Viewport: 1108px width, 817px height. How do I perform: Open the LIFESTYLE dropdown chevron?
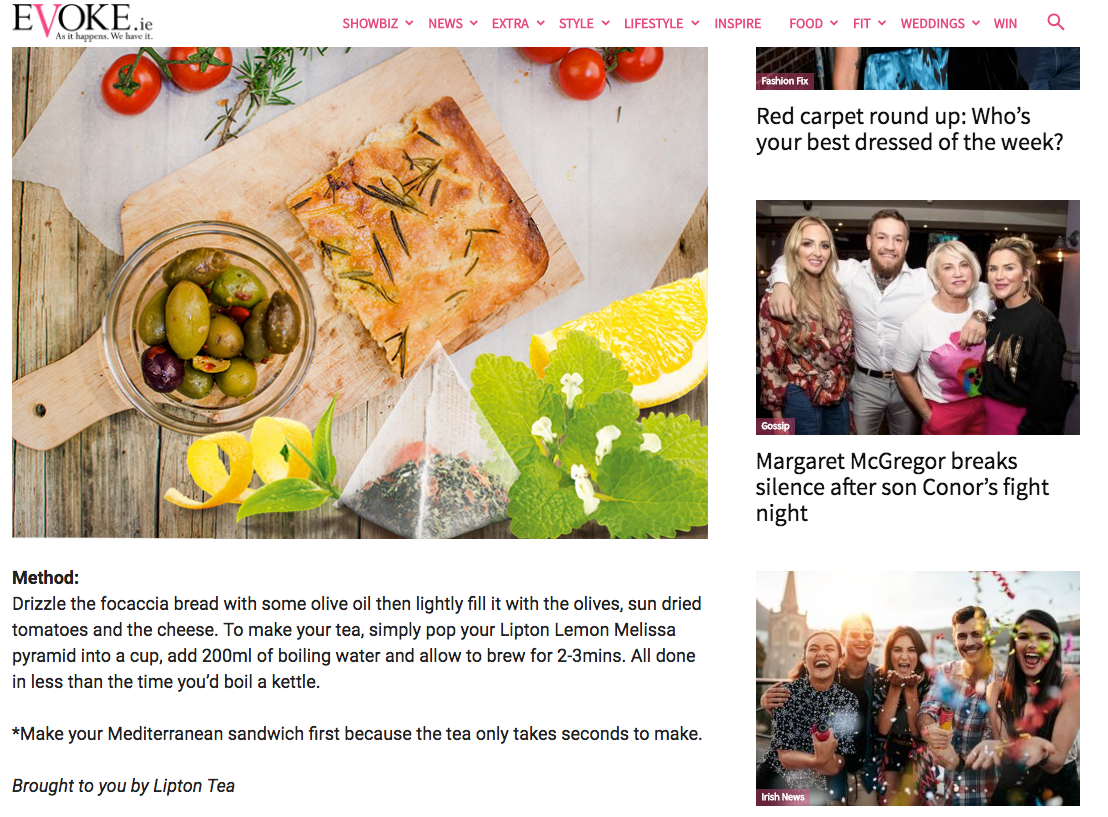[x=695, y=23]
